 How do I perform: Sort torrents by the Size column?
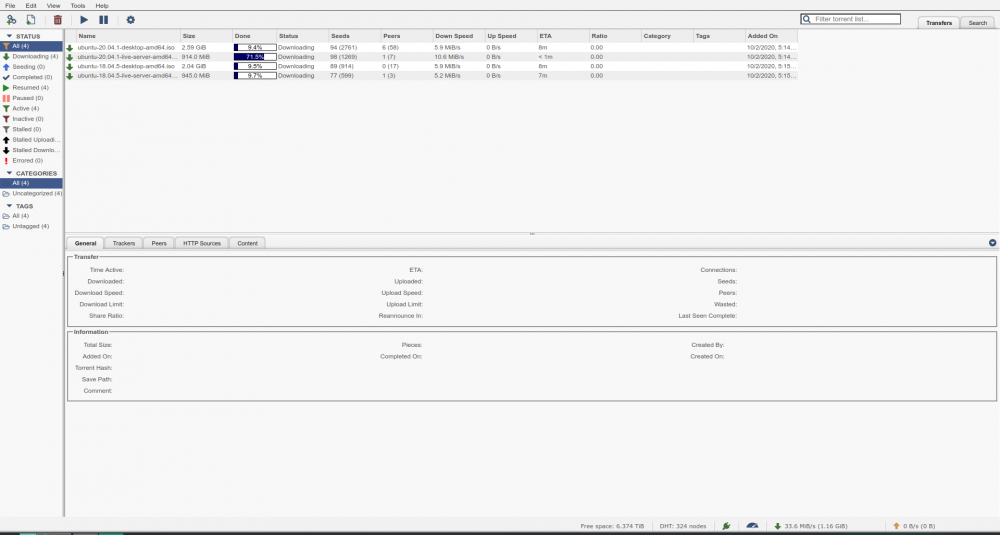(206, 36)
